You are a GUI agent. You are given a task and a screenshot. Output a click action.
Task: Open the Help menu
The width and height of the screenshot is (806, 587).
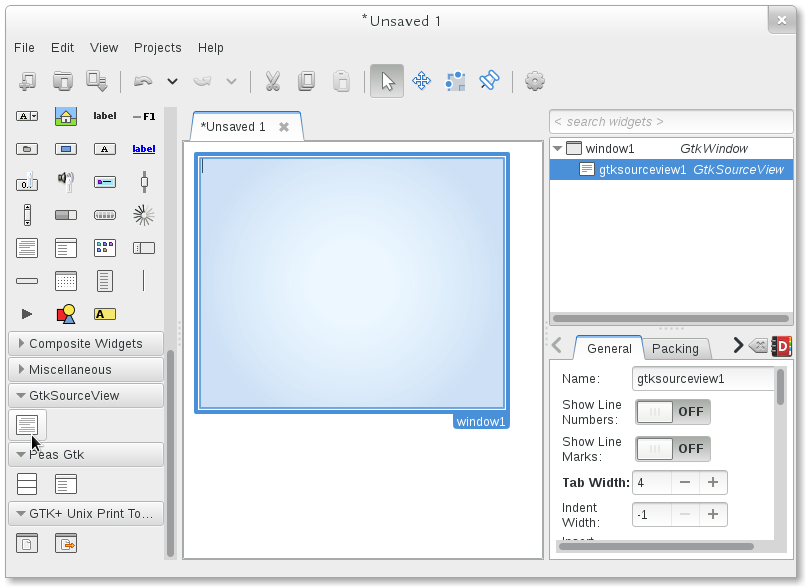(211, 48)
